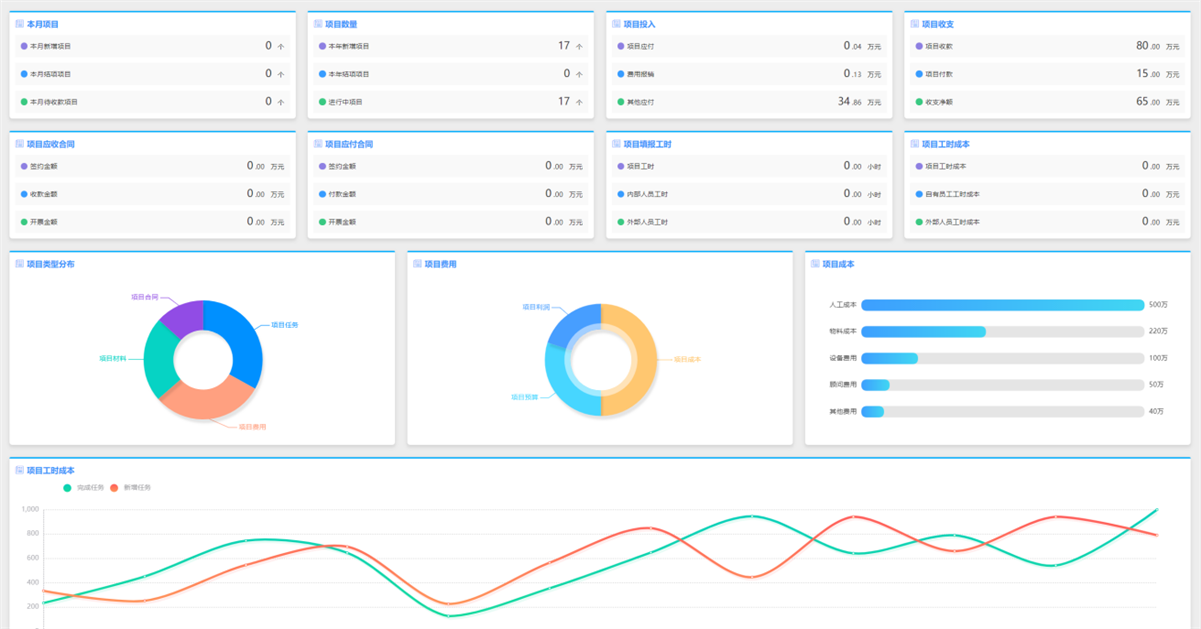Click the orange 项目成本 ring segment
Viewport: 1201px width, 629px height.
pos(631,360)
